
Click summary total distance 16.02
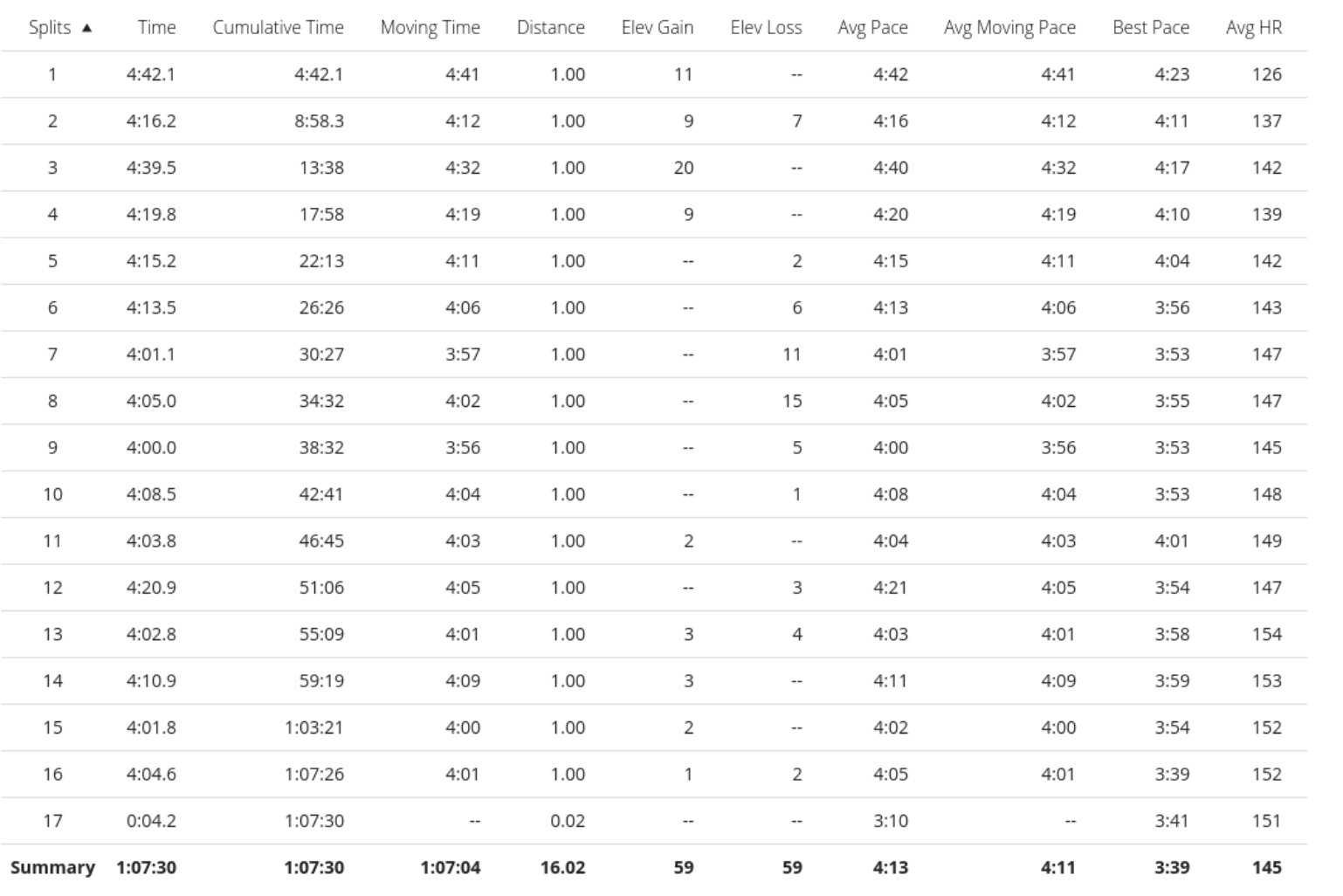(562, 867)
